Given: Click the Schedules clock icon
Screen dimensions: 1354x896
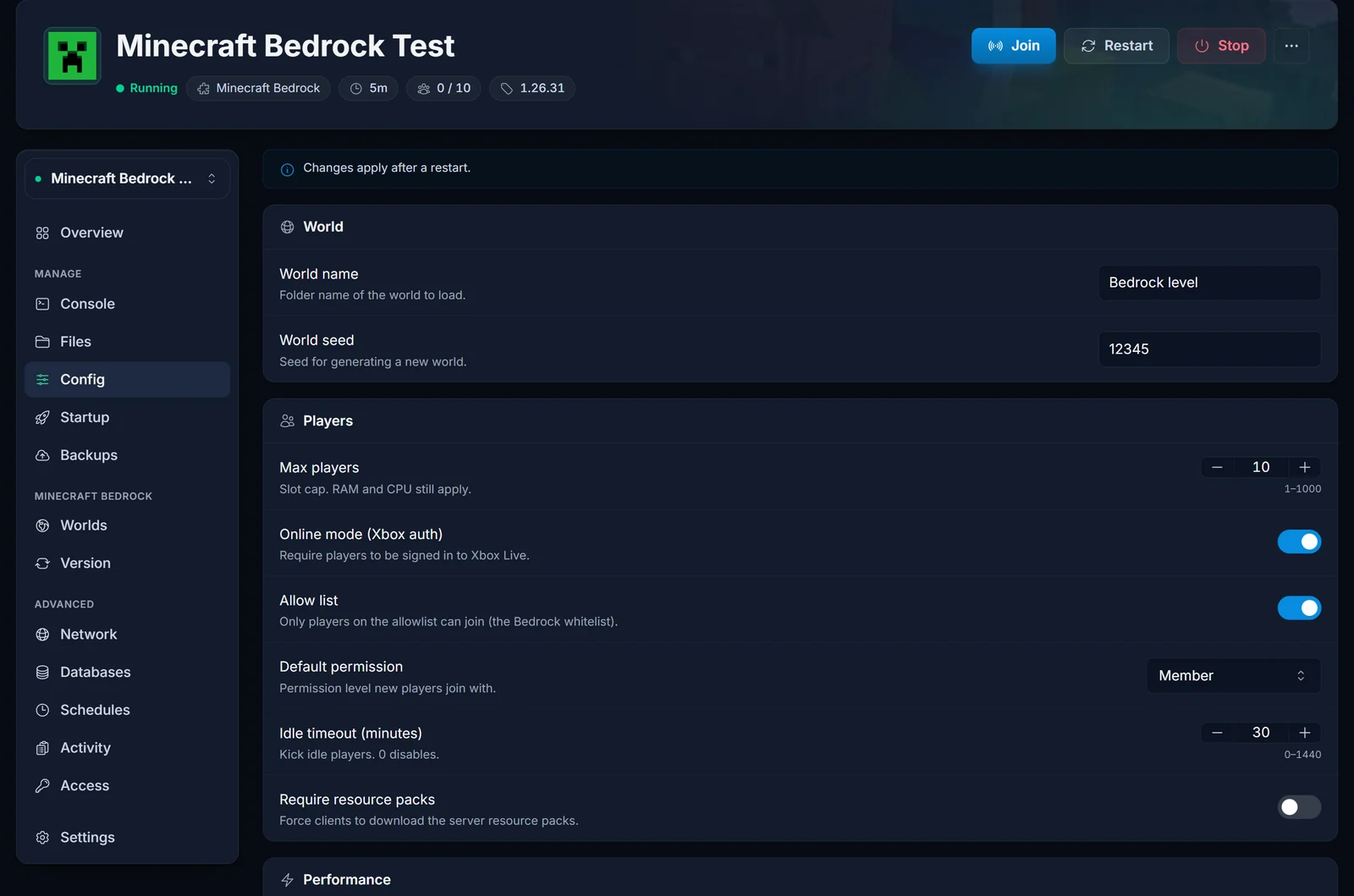Looking at the screenshot, I should coord(42,710).
